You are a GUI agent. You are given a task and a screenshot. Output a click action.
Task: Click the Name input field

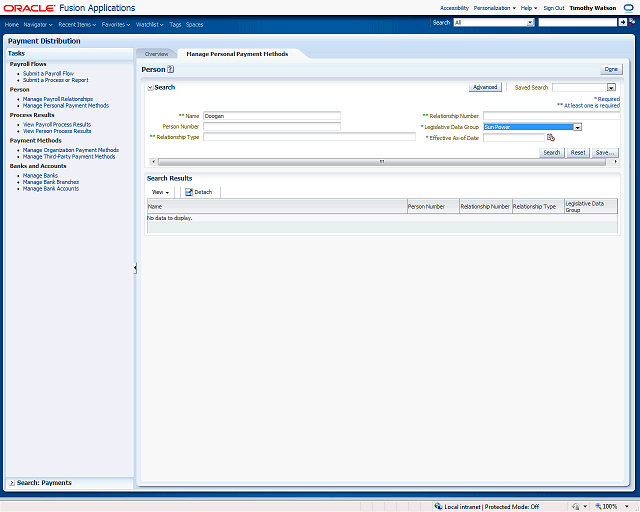(272, 116)
